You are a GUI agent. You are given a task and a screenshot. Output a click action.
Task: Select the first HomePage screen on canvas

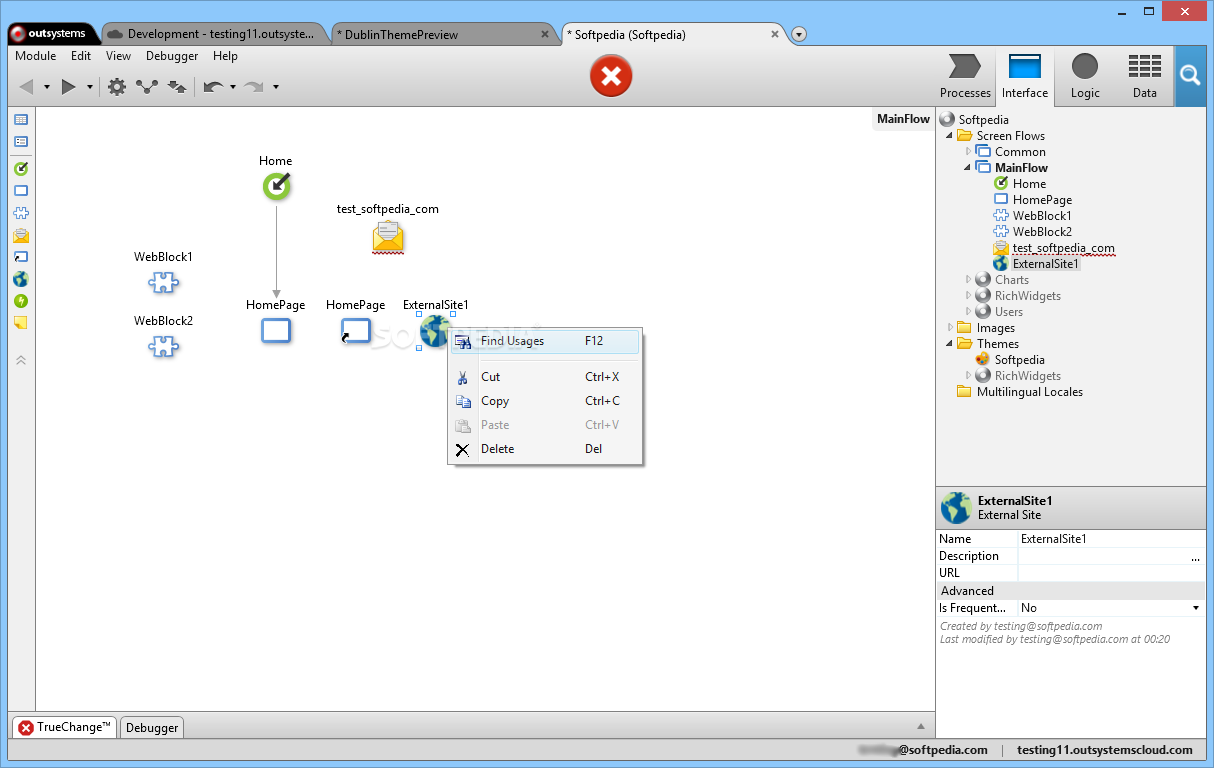276,331
